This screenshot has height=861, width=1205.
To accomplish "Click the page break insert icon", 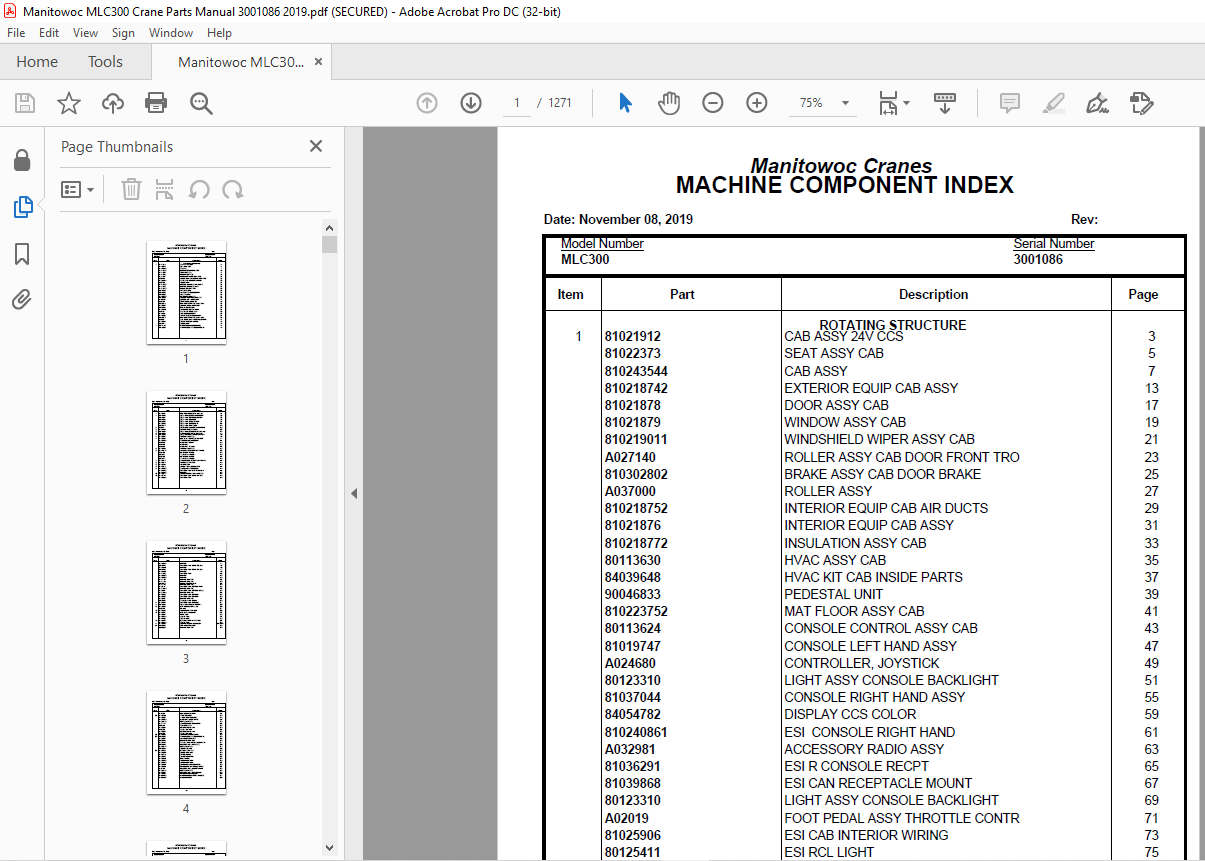I will [165, 189].
